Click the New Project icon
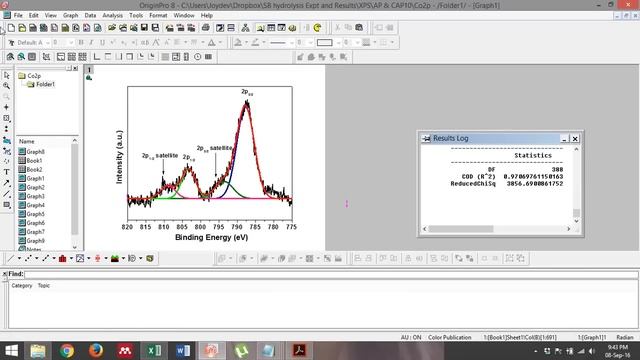 tap(11, 28)
